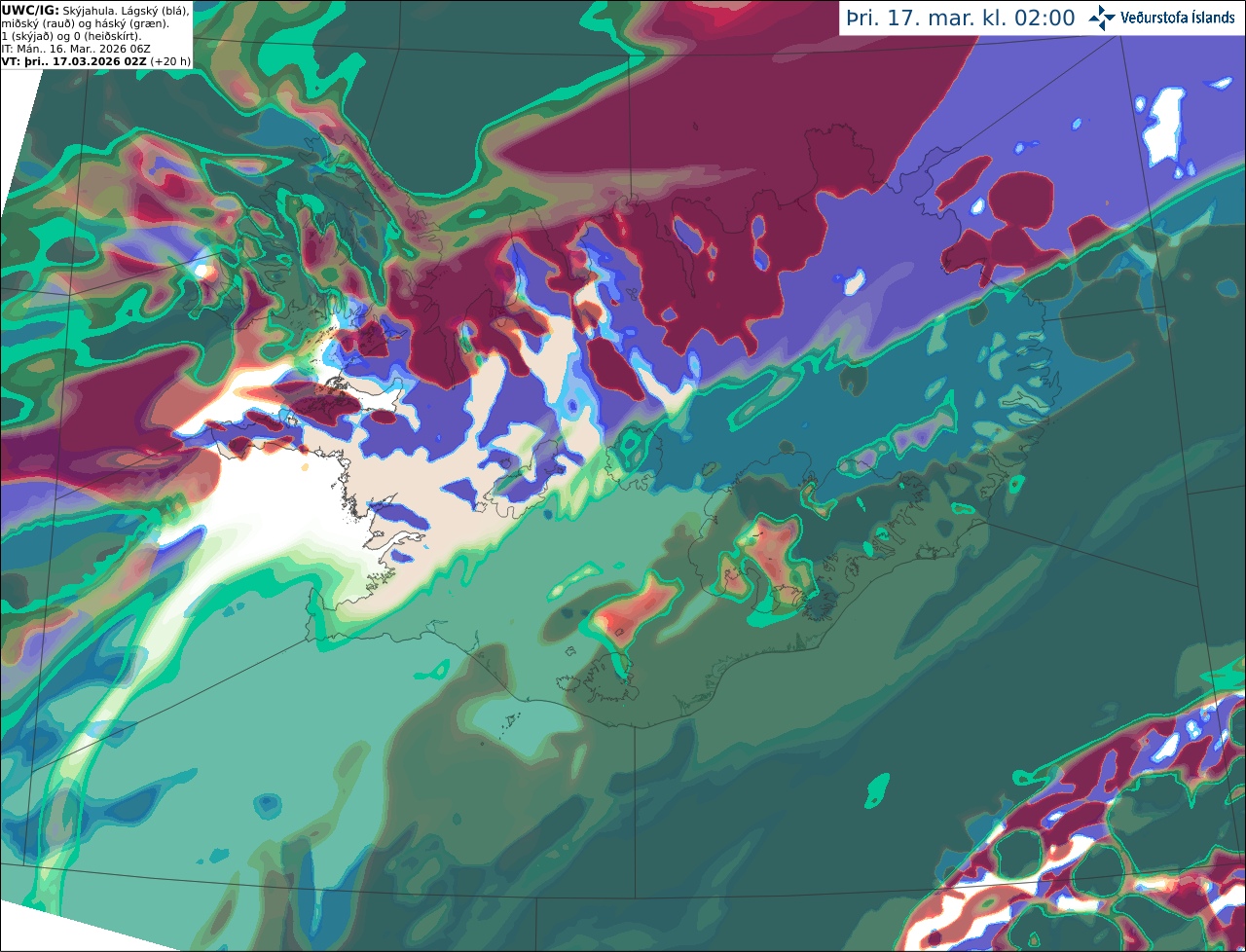Click the Veðurstofa Íslands arrow logo icon
The width and height of the screenshot is (1246, 952).
tap(1101, 18)
